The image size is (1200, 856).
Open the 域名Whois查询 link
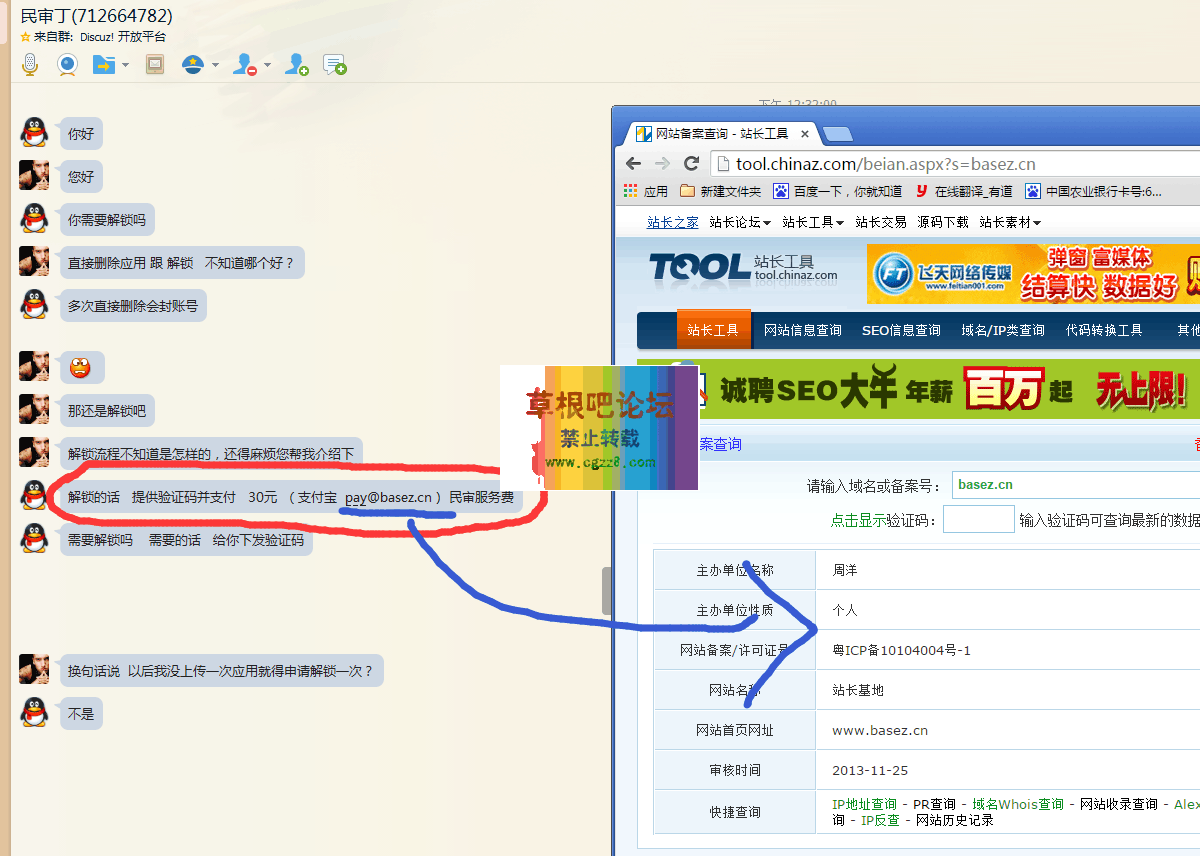1016,803
